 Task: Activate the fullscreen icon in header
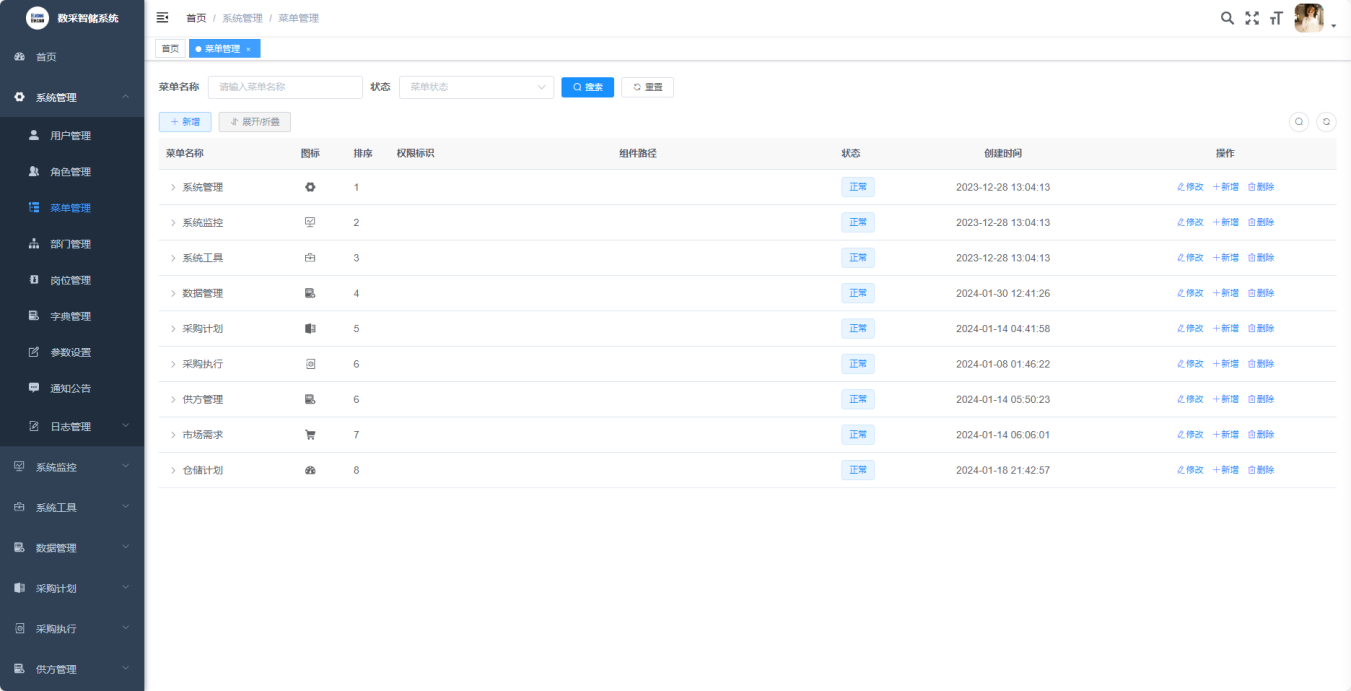(1252, 18)
